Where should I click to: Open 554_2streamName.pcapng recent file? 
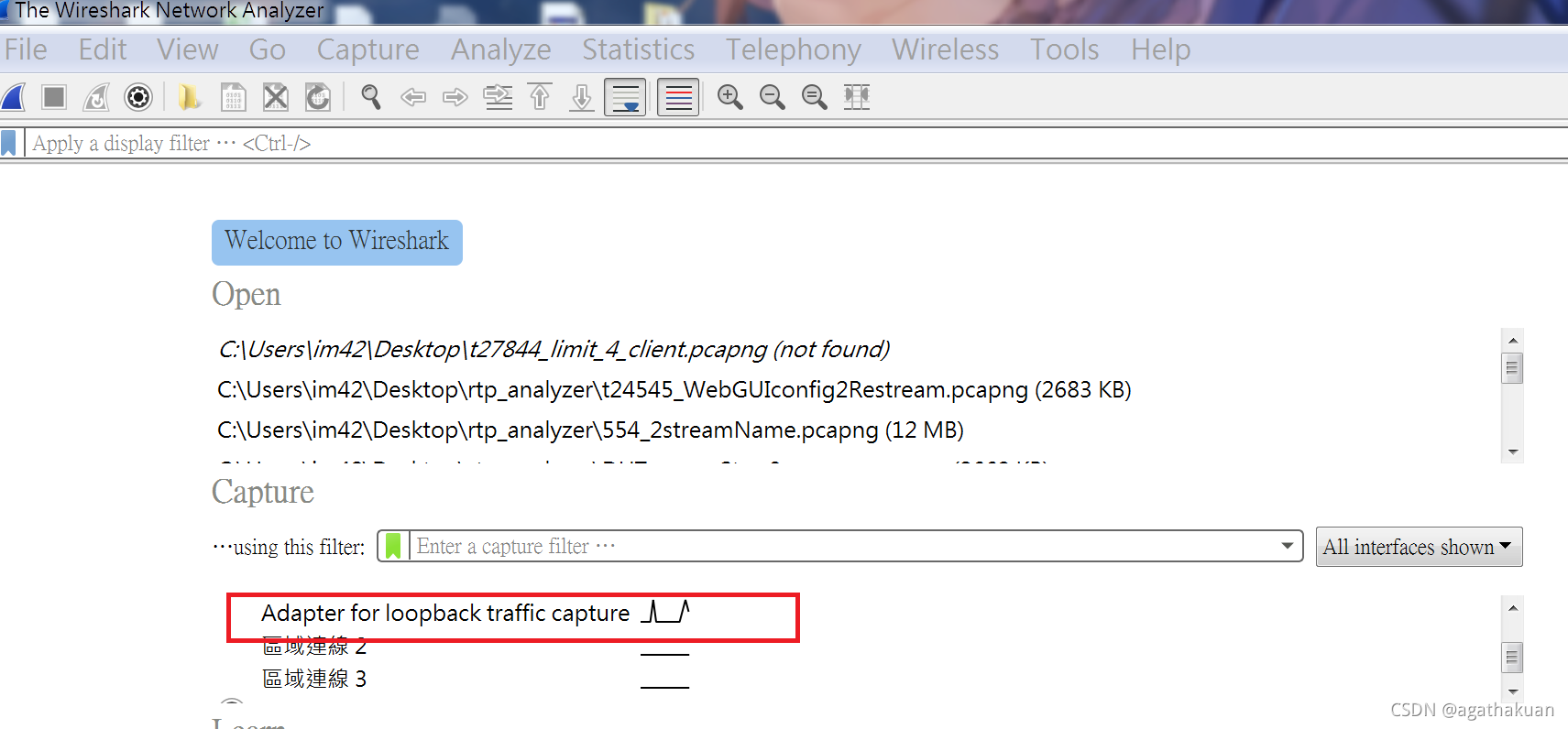(590, 430)
